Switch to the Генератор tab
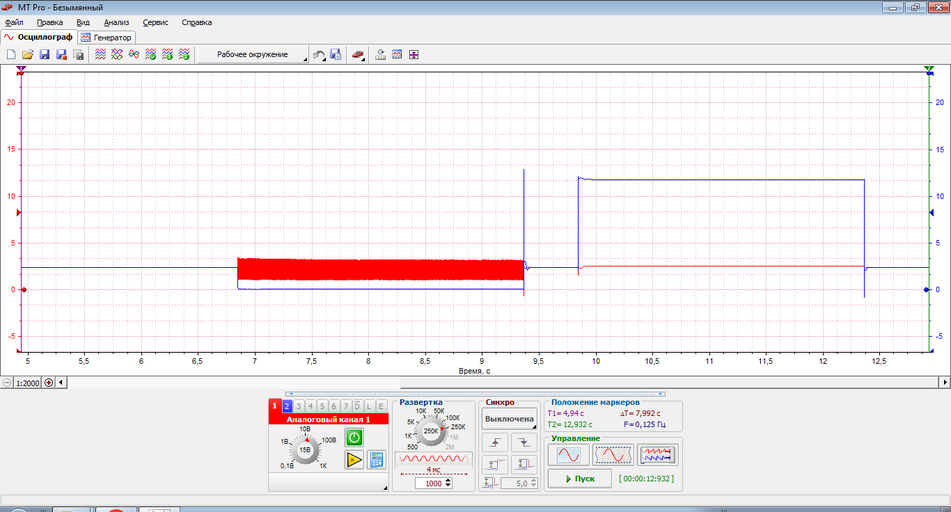This screenshot has width=951, height=512. tap(106, 38)
